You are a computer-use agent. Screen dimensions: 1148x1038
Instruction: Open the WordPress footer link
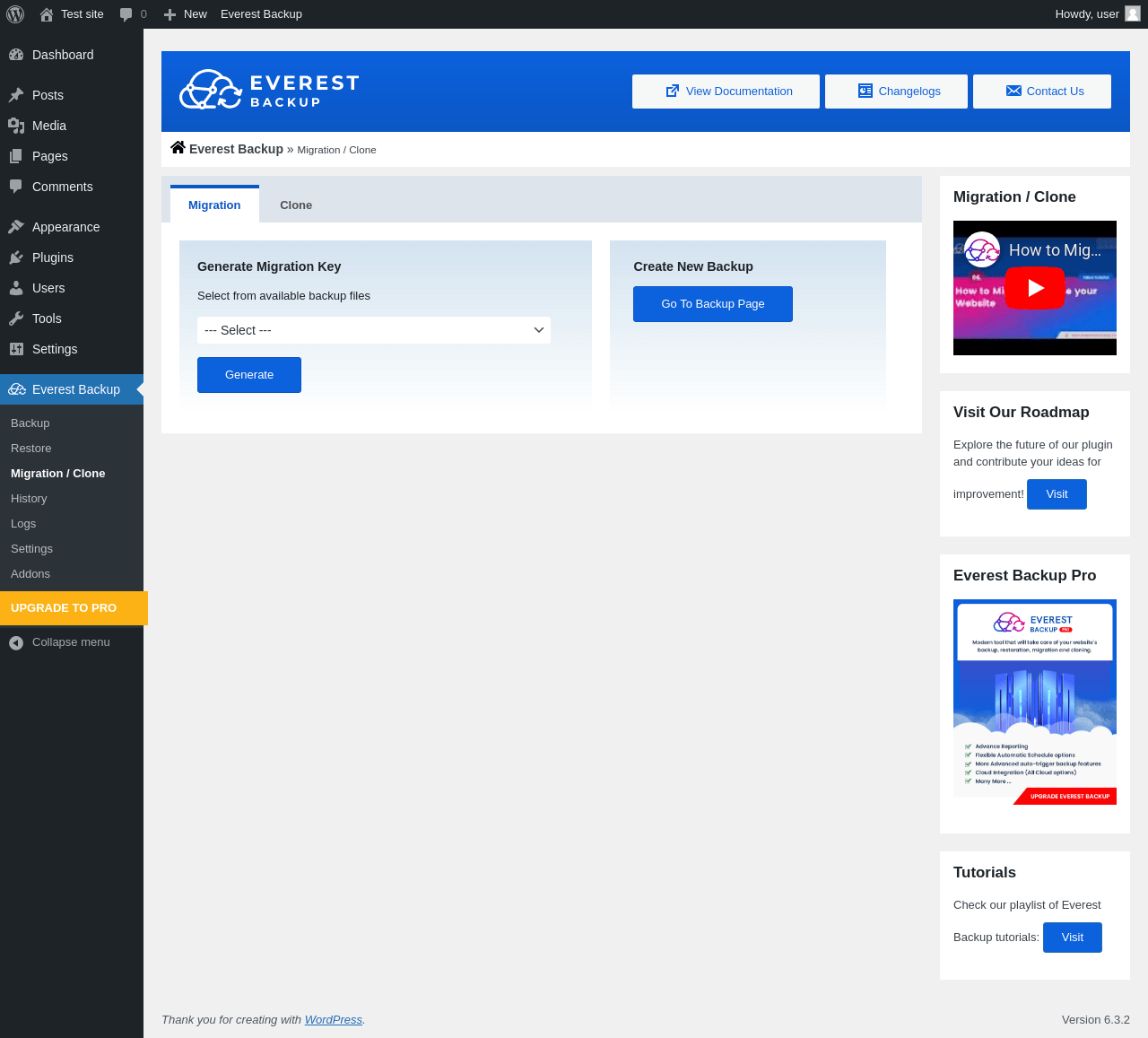334,1020
